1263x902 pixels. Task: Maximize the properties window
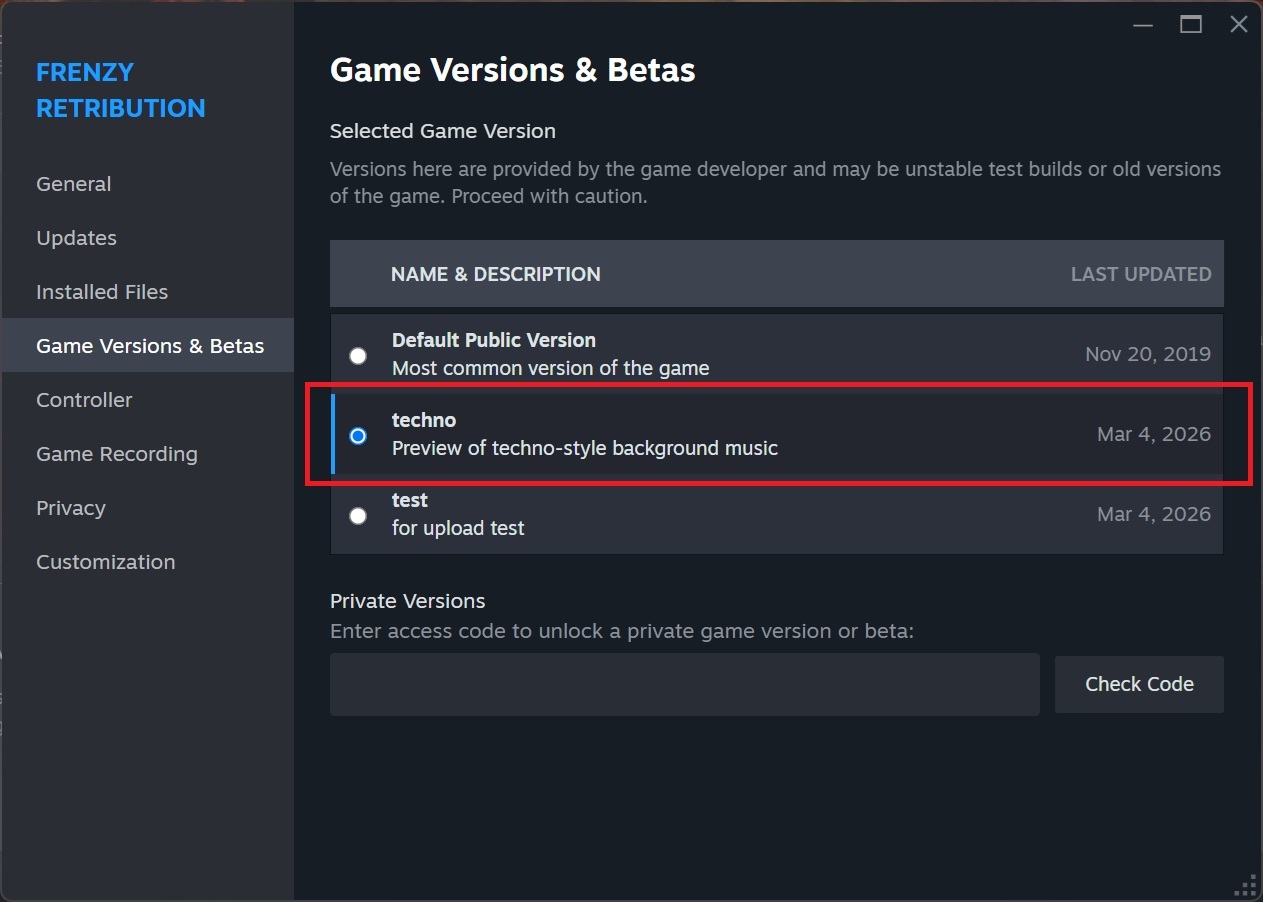(1190, 25)
